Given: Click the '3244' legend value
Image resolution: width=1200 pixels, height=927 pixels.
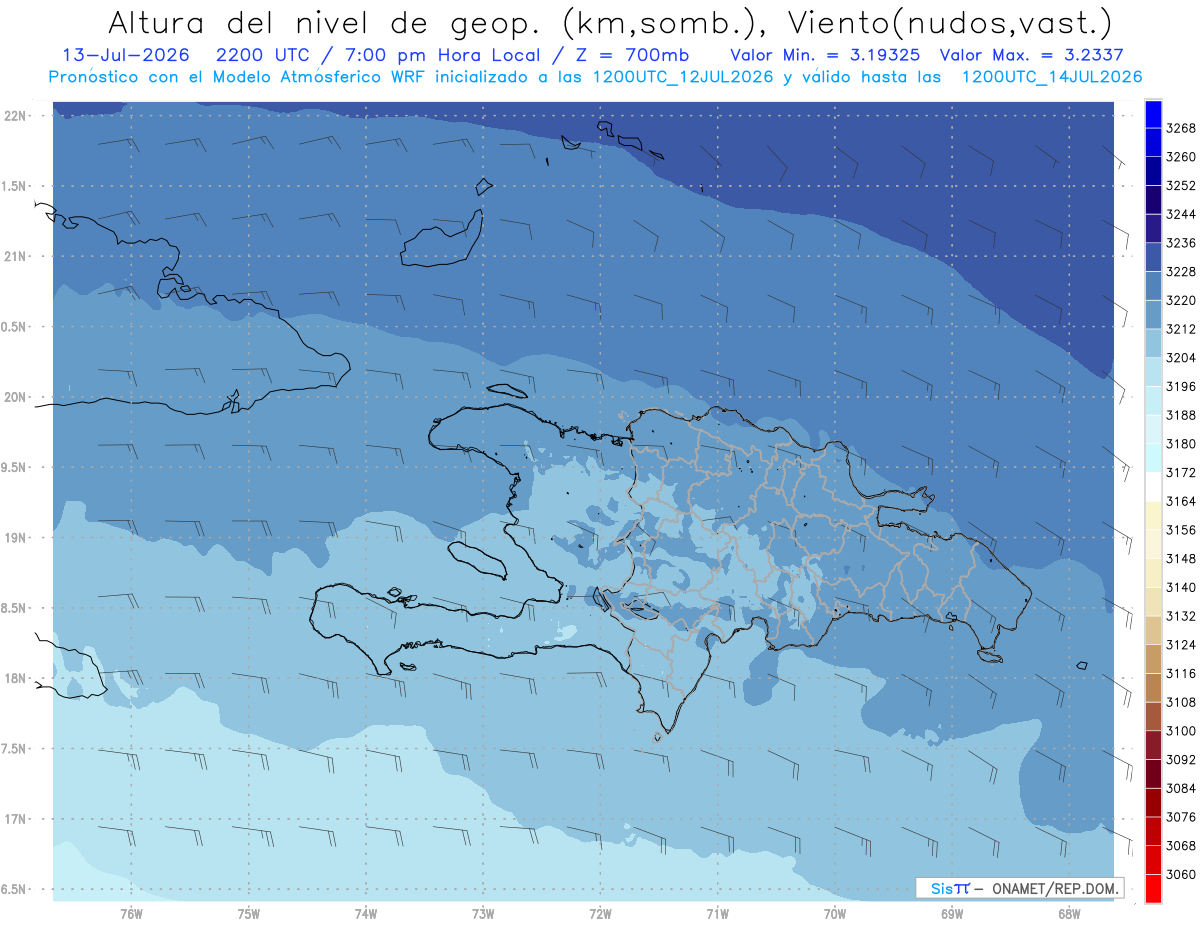Looking at the screenshot, I should pos(1181,214).
